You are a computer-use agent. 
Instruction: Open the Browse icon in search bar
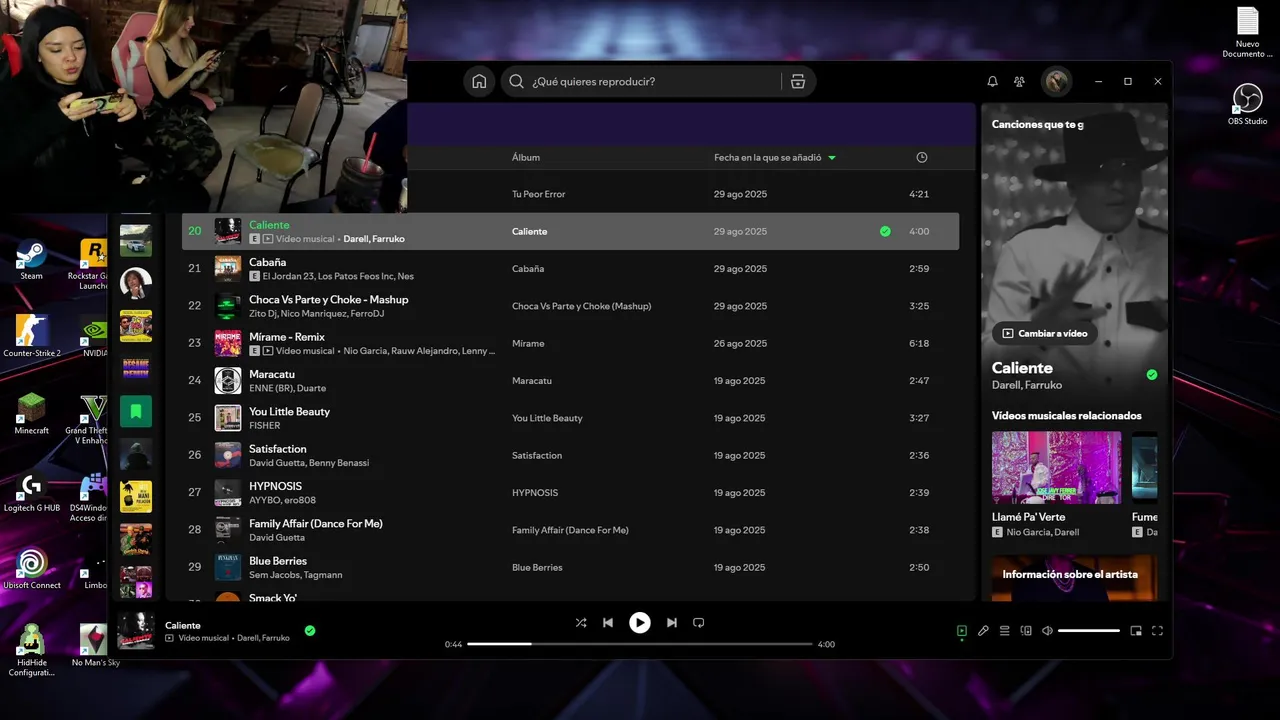[798, 82]
